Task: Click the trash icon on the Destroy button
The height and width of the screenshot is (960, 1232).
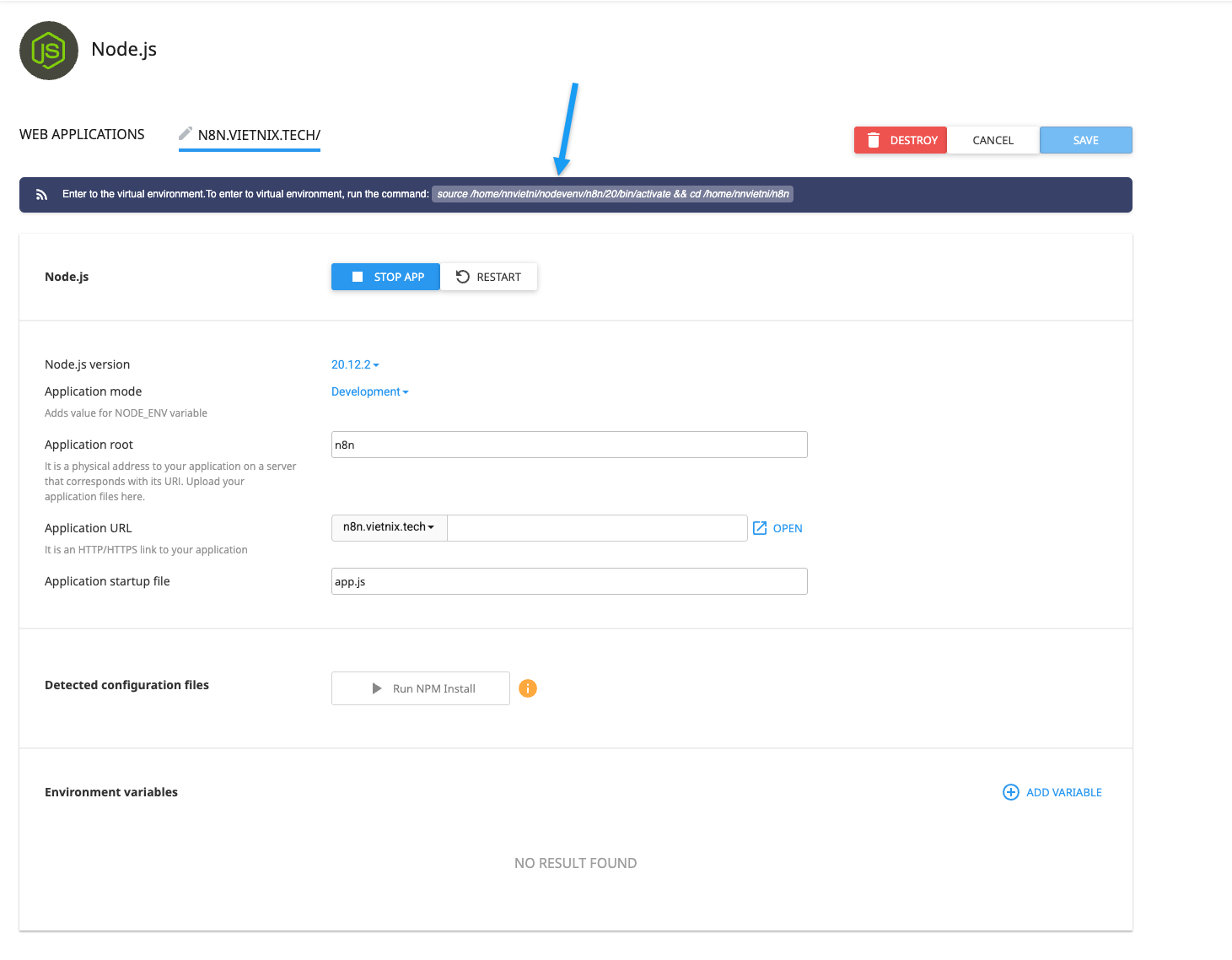Action: coord(874,140)
